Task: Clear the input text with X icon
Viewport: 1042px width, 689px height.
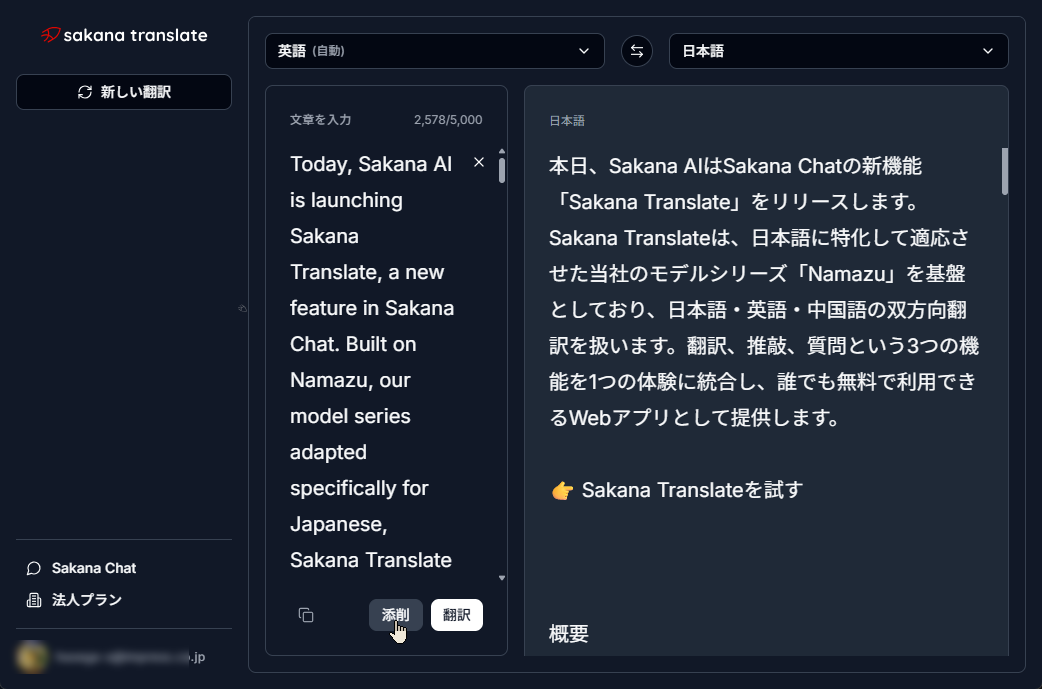Action: pos(478,162)
